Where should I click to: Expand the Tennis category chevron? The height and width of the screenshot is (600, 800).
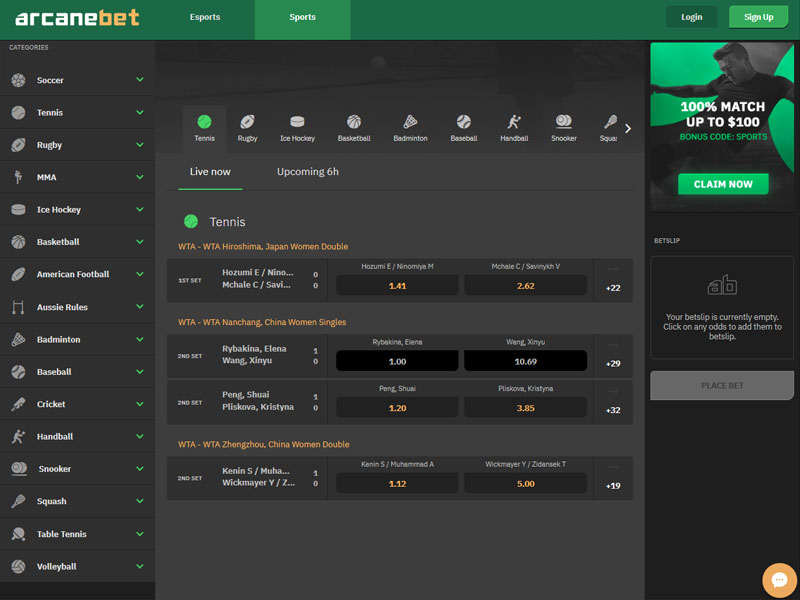pos(140,112)
